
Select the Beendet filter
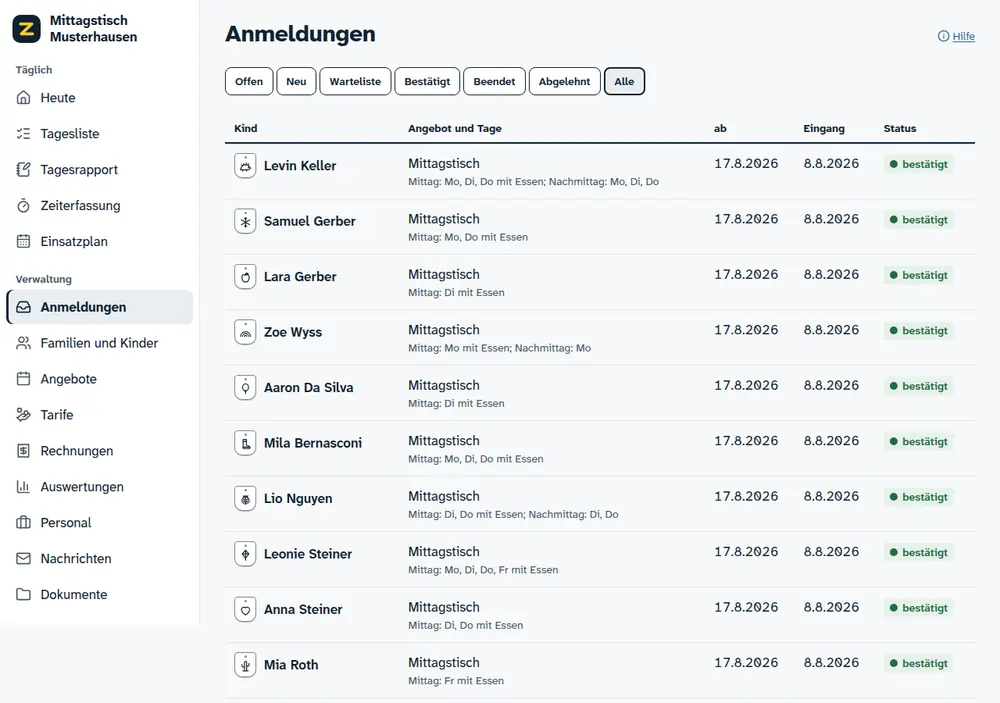[x=494, y=82]
